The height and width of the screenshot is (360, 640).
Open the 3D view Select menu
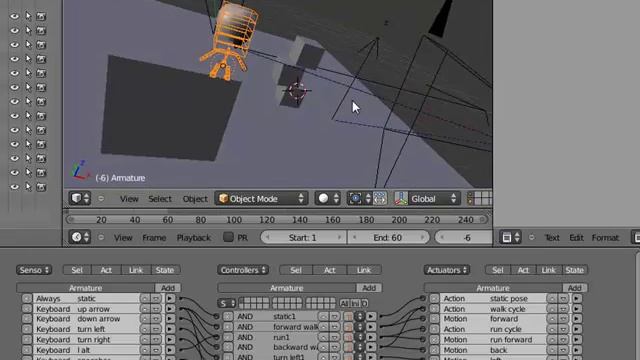160,199
